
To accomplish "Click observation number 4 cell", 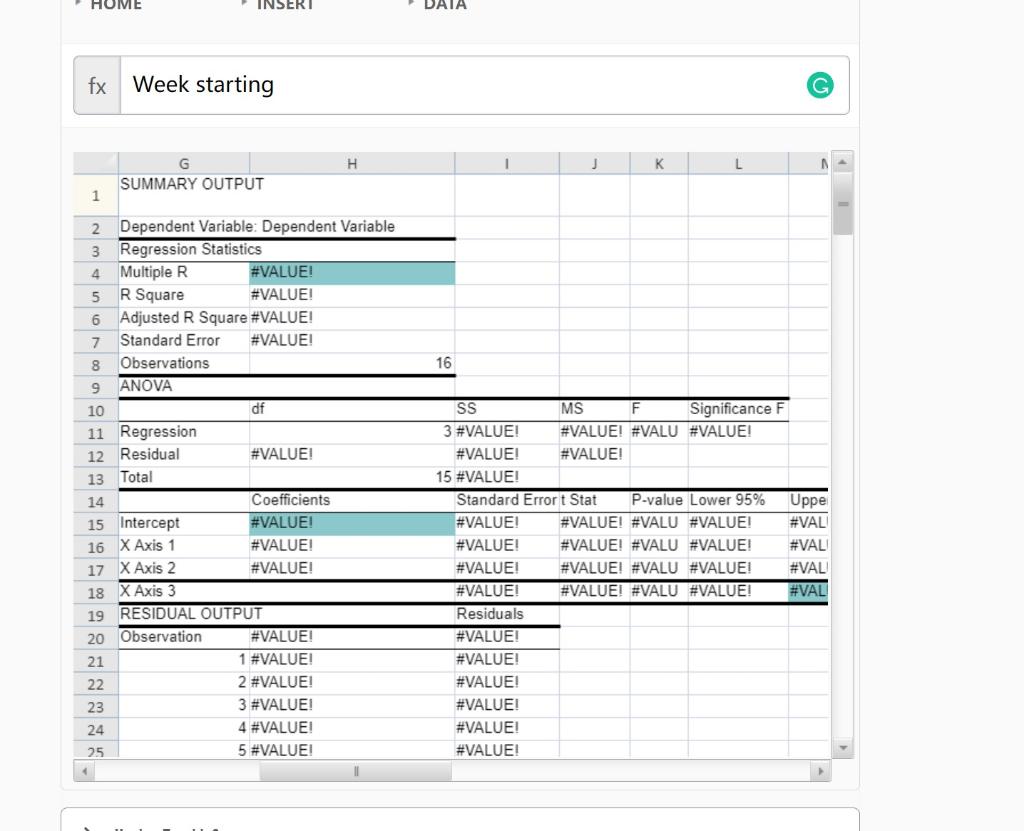I will pyautogui.click(x=184, y=729).
